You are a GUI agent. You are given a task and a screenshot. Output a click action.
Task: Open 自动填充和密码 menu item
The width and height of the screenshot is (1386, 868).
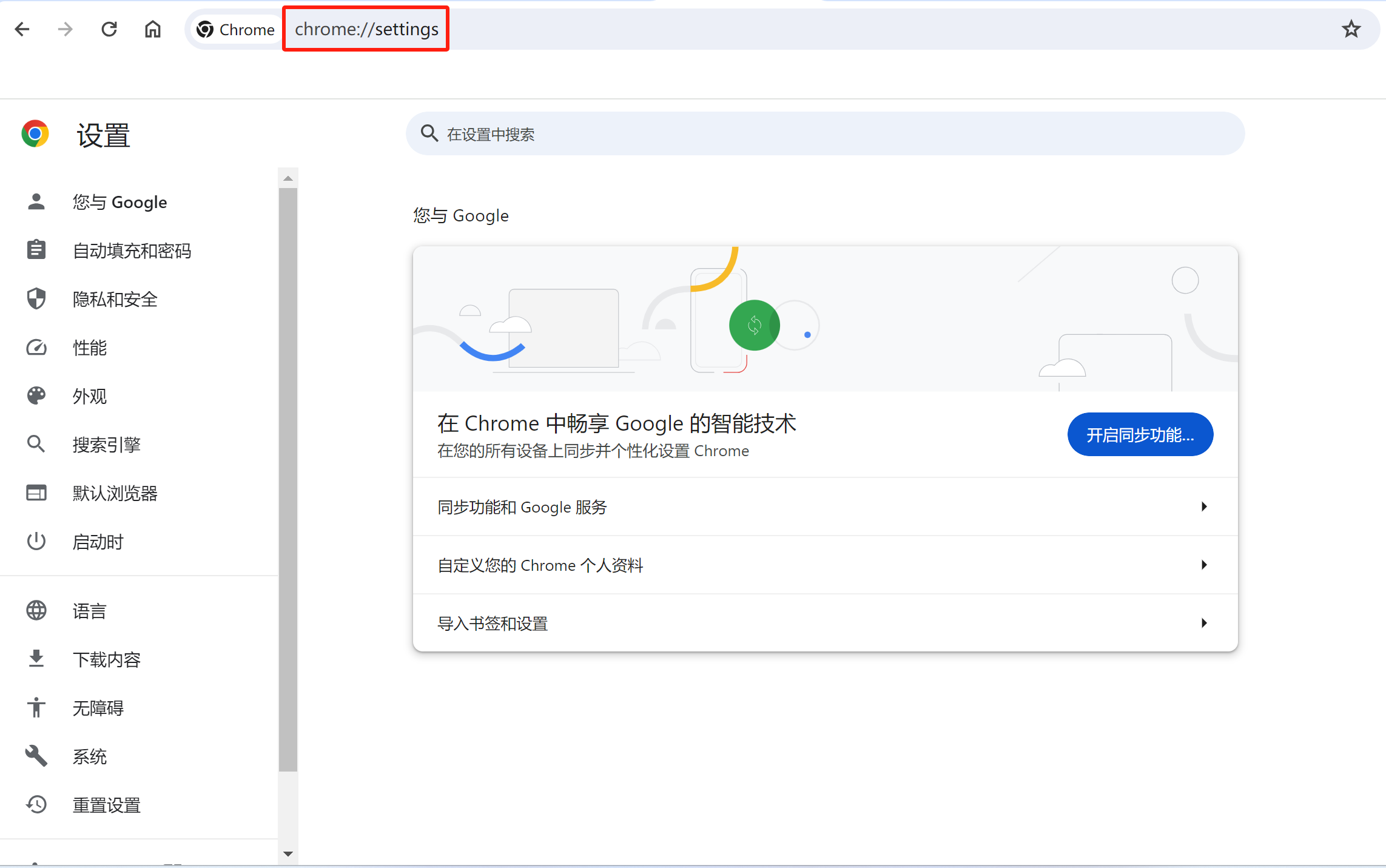tap(132, 251)
